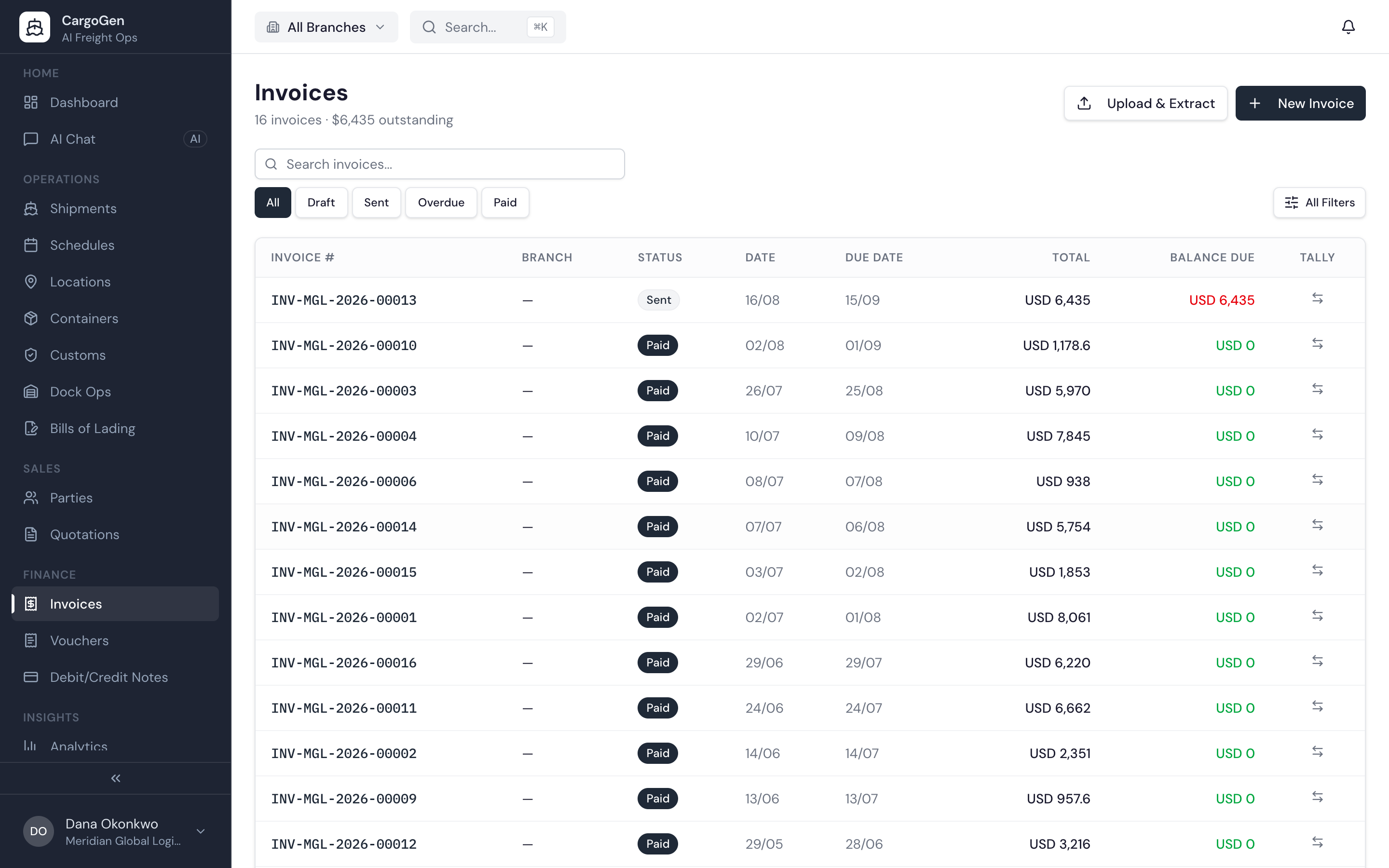Viewport: 1389px width, 868px height.
Task: Open Bills of Lading page
Action: pos(115,428)
